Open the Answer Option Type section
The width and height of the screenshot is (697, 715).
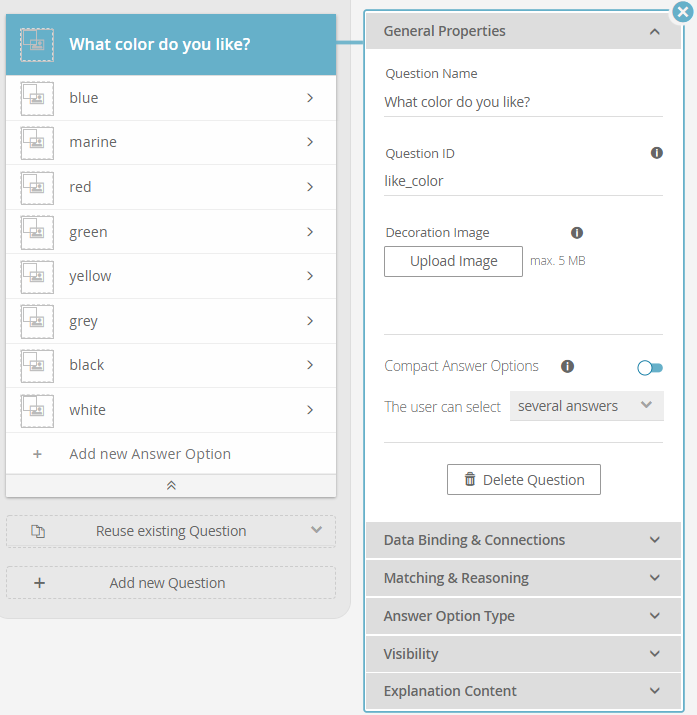(x=523, y=616)
